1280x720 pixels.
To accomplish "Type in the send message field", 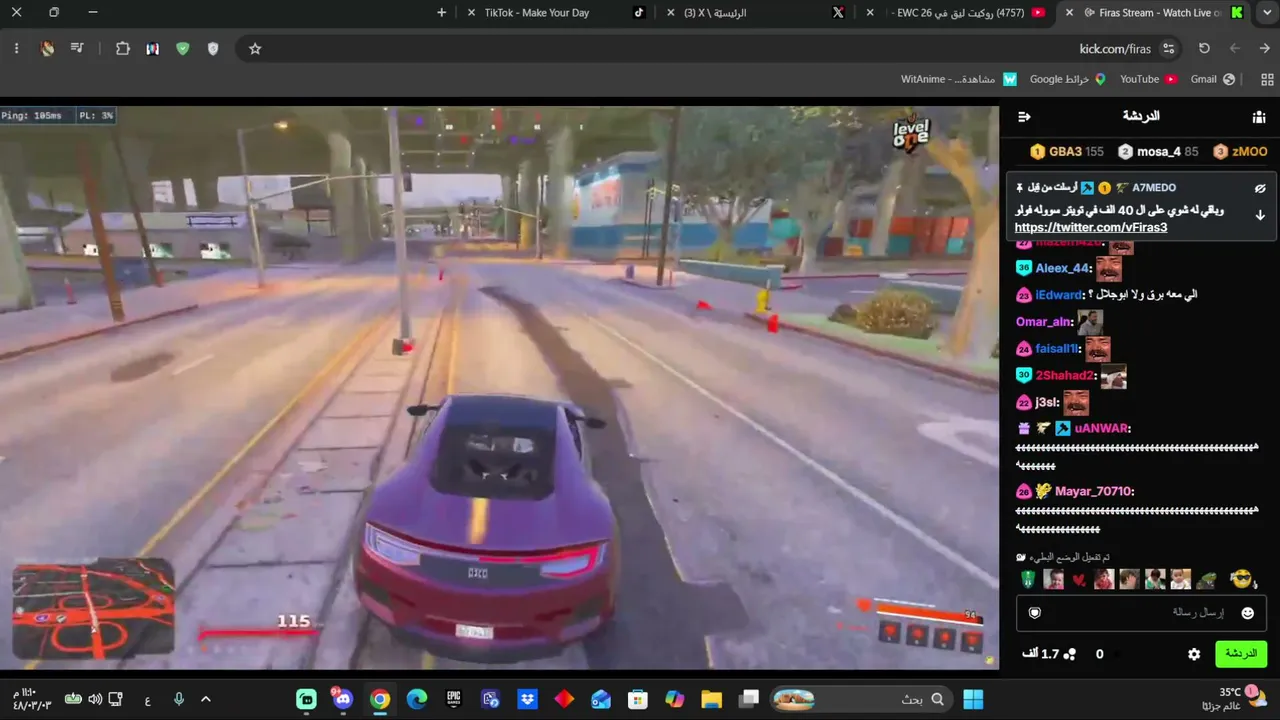I will (x=1142, y=613).
